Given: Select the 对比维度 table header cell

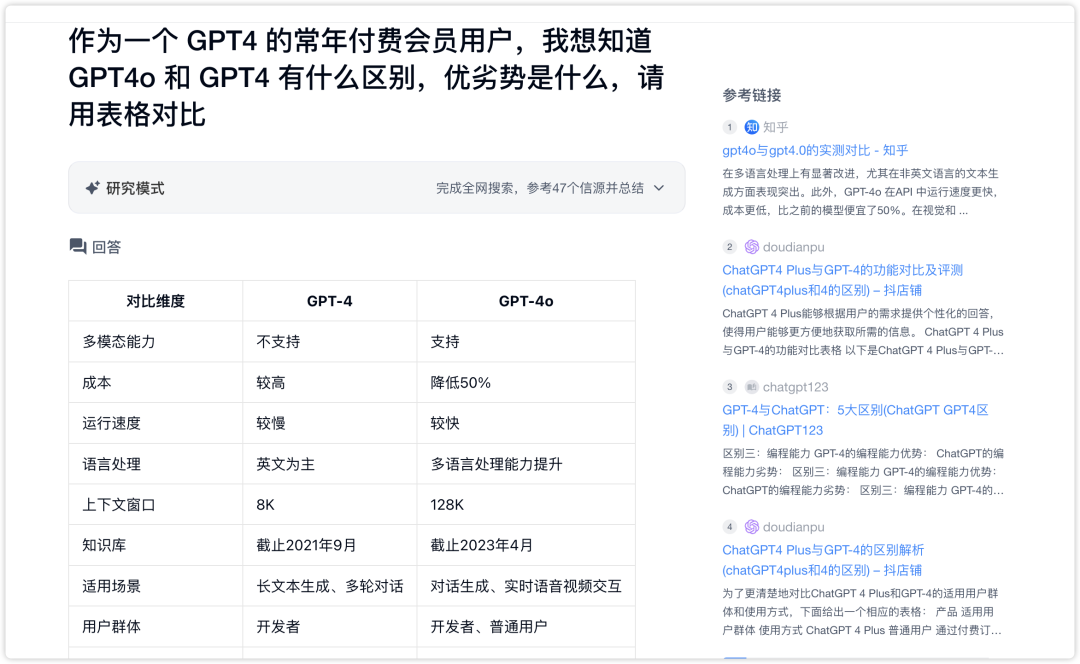Looking at the screenshot, I should pos(153,300).
